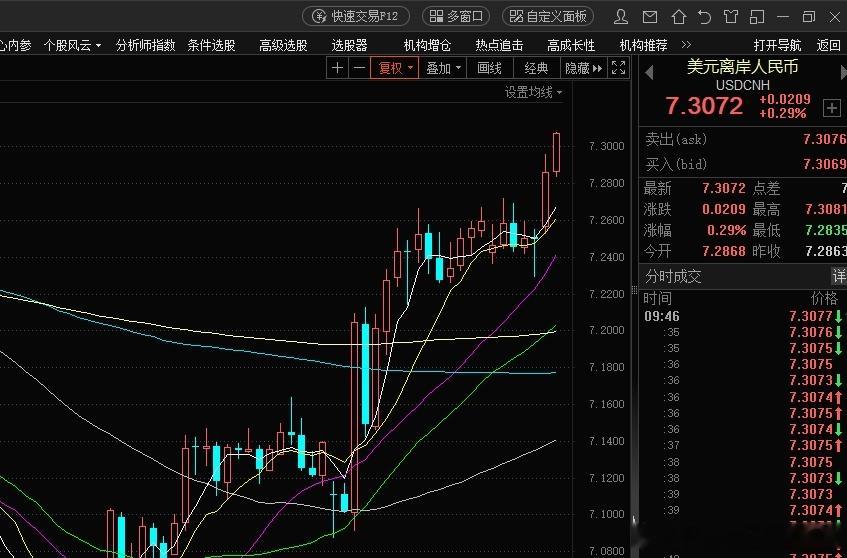Click 分时成交 section header

pyautogui.click(x=673, y=277)
